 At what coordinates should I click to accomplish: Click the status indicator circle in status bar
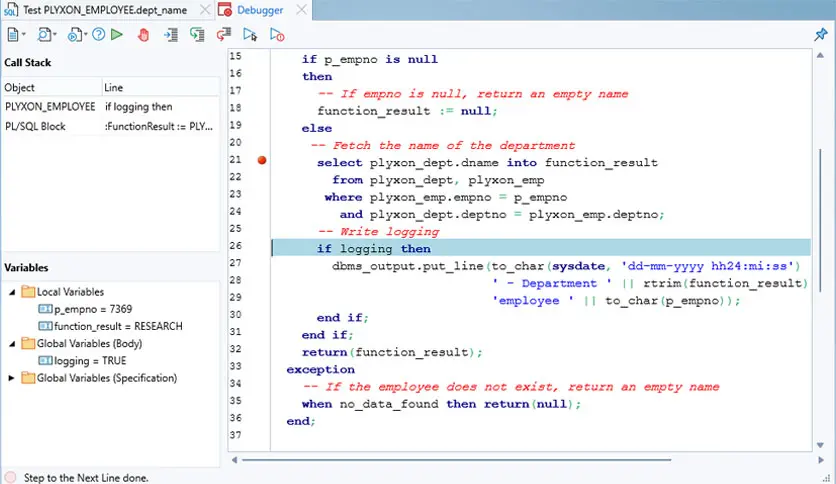point(11,477)
